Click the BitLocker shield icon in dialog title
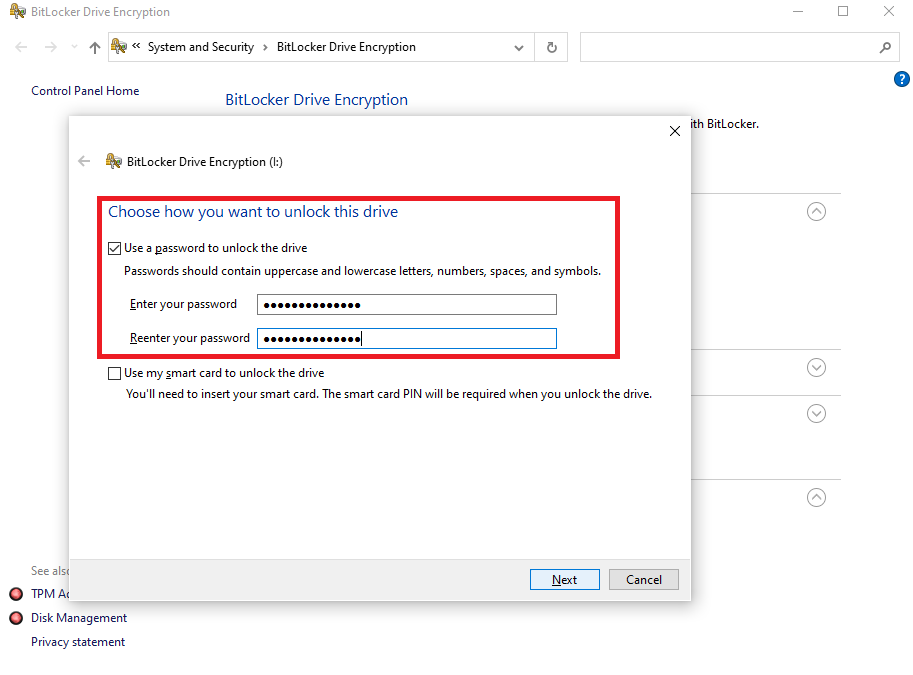Viewport: 913px width, 675px height. coord(113,160)
